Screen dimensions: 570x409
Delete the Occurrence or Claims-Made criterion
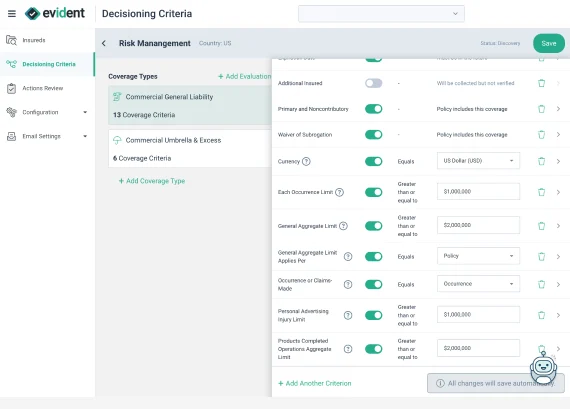541,285
